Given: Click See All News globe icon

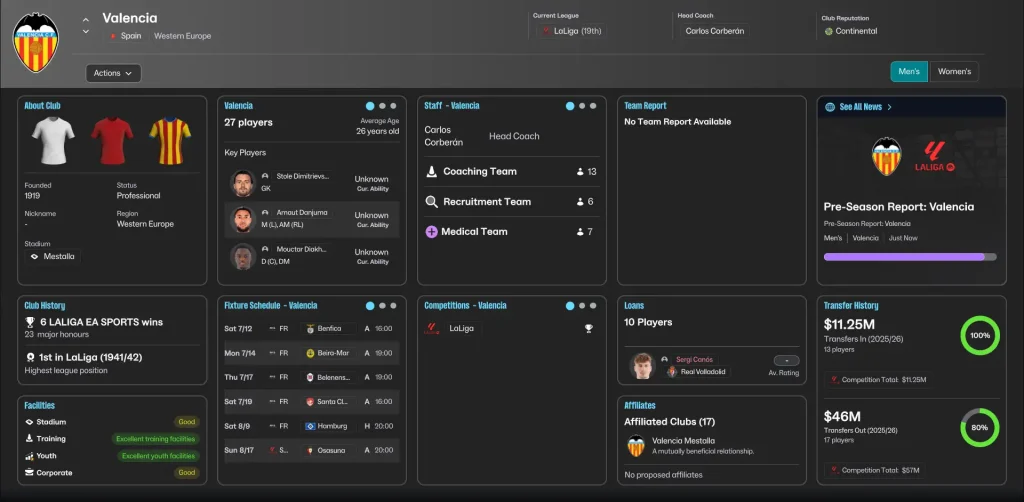Looking at the screenshot, I should (829, 107).
